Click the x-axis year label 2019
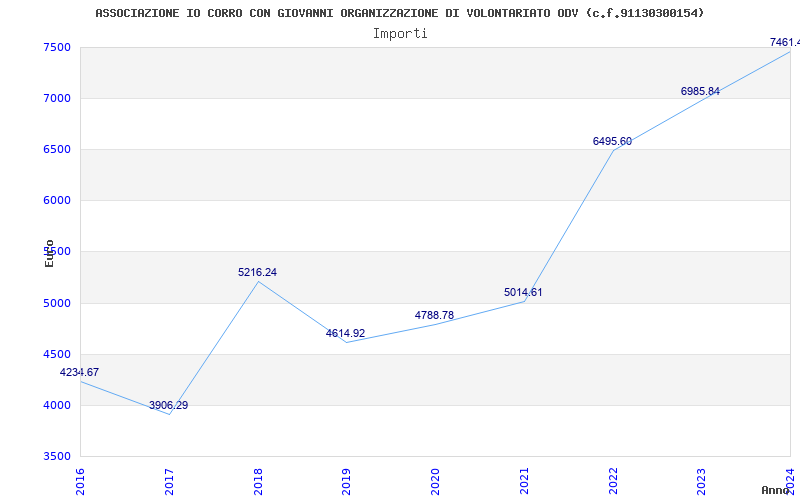The image size is (800, 500). (x=347, y=481)
